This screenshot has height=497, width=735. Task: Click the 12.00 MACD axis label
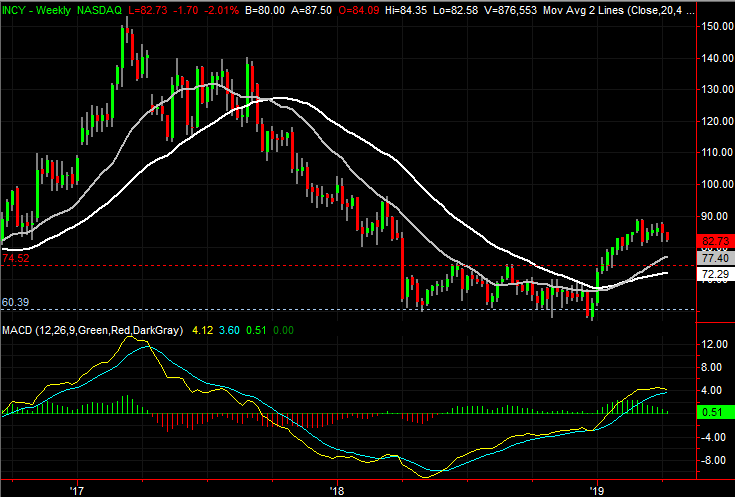(713, 344)
